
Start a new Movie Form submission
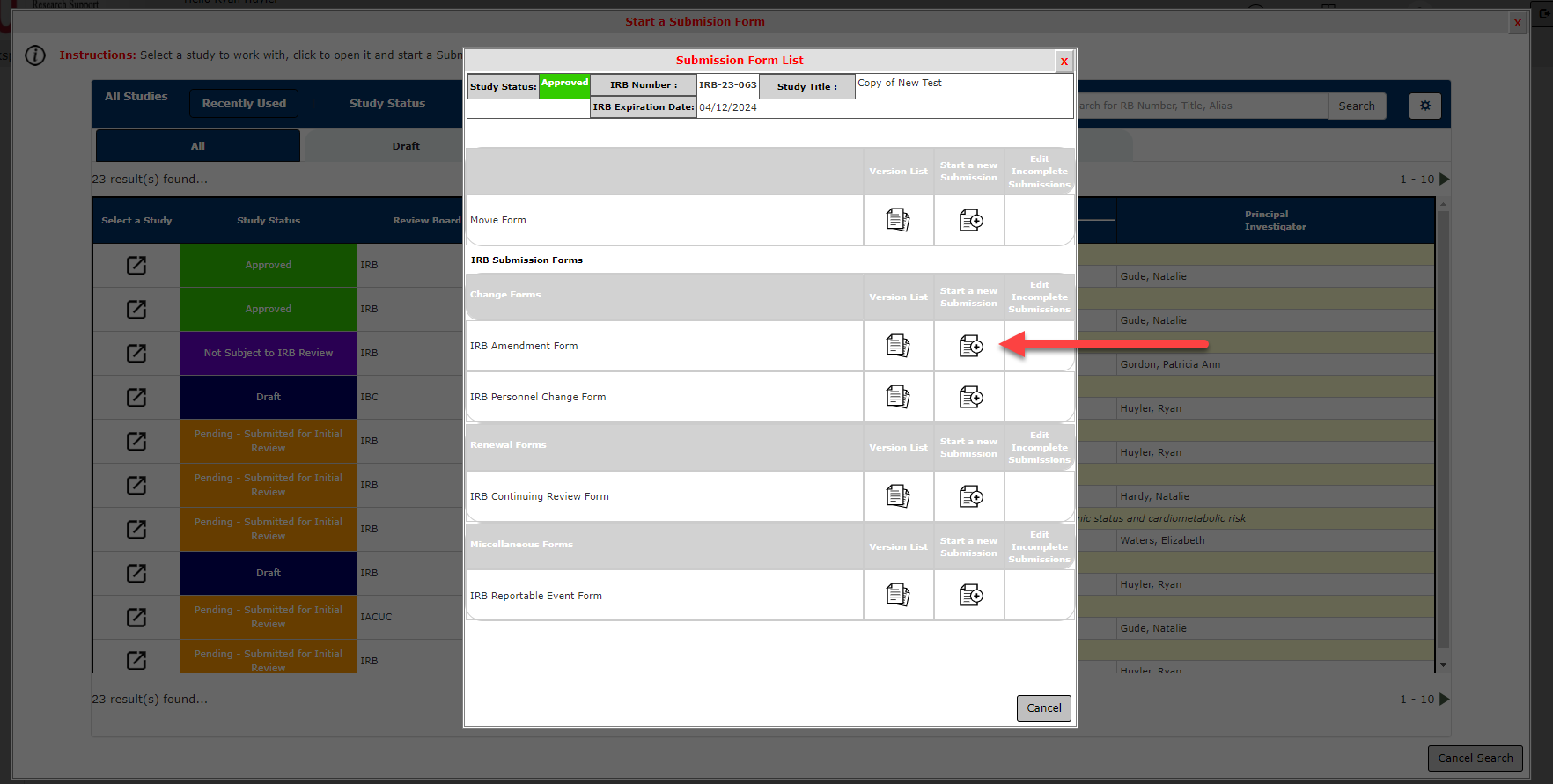pos(970,220)
